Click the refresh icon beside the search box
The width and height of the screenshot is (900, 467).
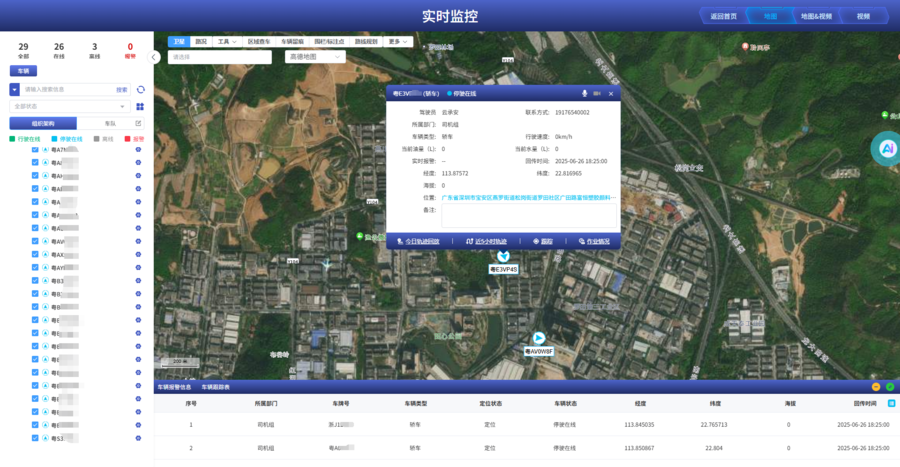tap(141, 89)
